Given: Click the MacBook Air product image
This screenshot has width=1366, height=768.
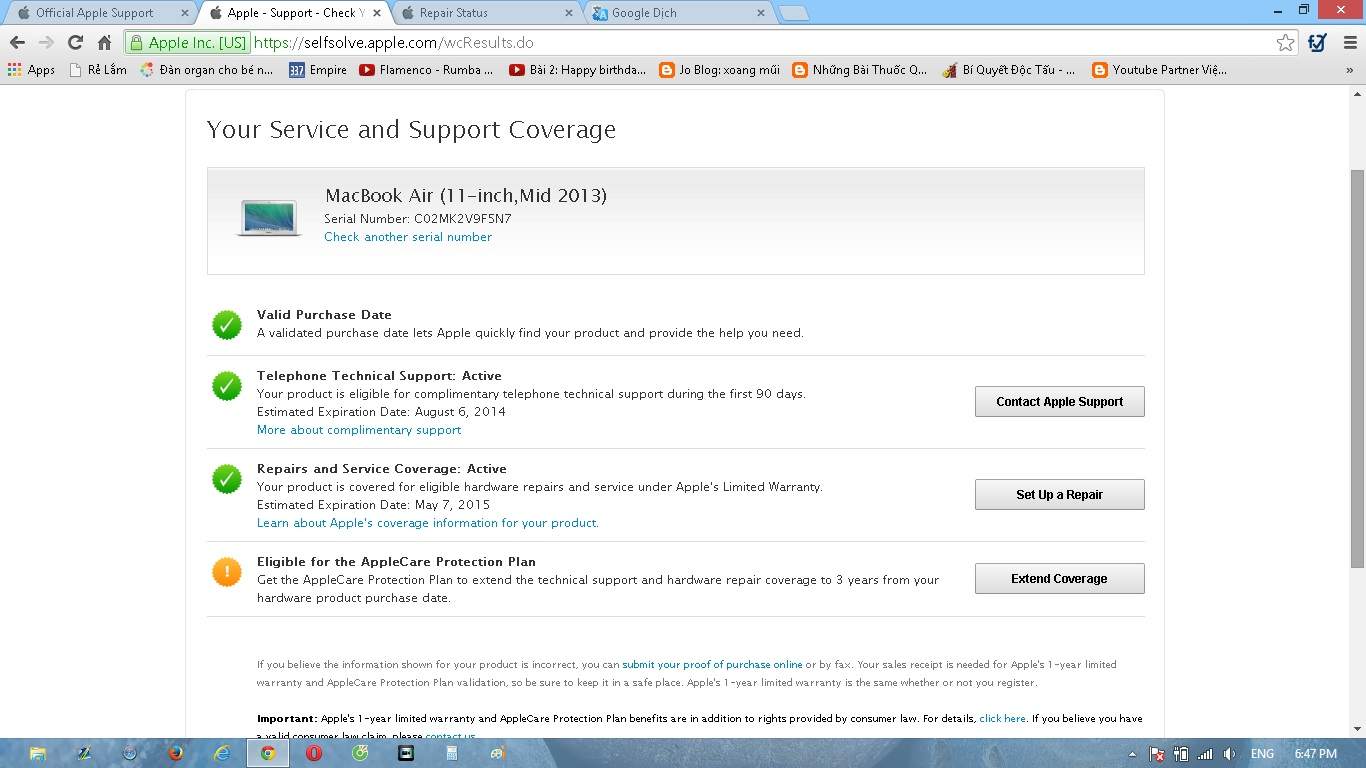Looking at the screenshot, I should 269,218.
